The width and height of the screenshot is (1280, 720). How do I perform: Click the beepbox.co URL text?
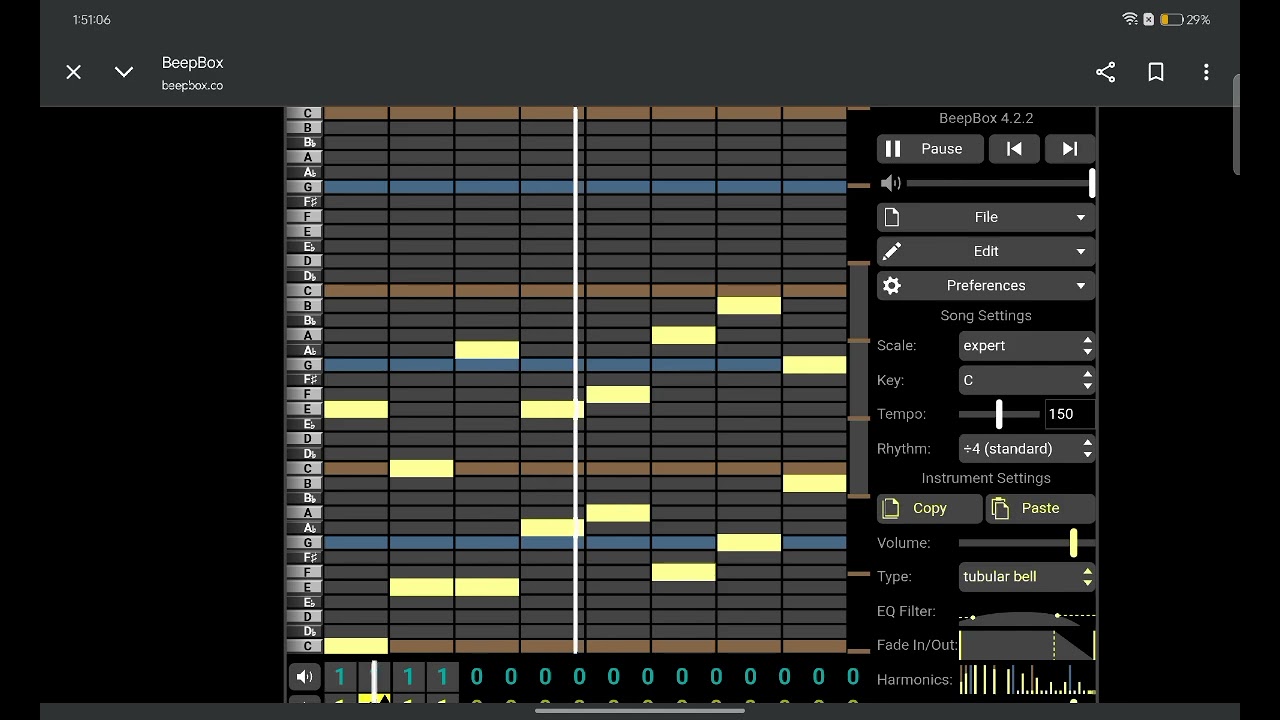(x=192, y=86)
